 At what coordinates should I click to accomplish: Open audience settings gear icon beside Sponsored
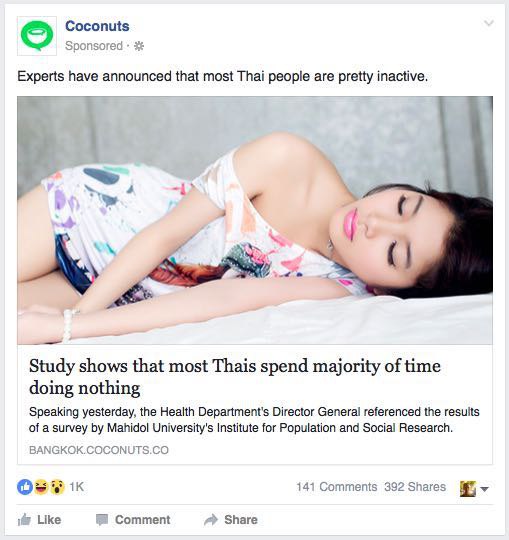tap(139, 46)
